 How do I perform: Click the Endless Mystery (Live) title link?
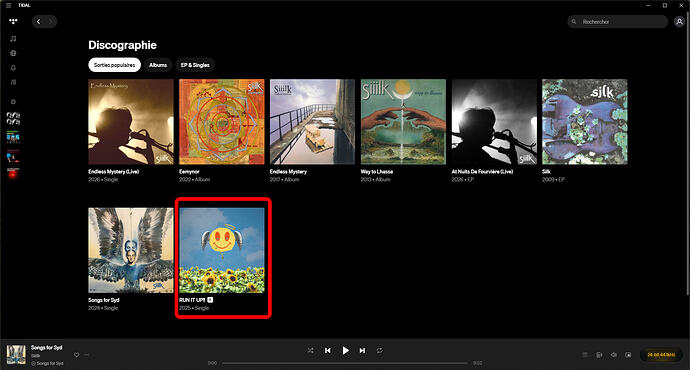click(x=114, y=172)
